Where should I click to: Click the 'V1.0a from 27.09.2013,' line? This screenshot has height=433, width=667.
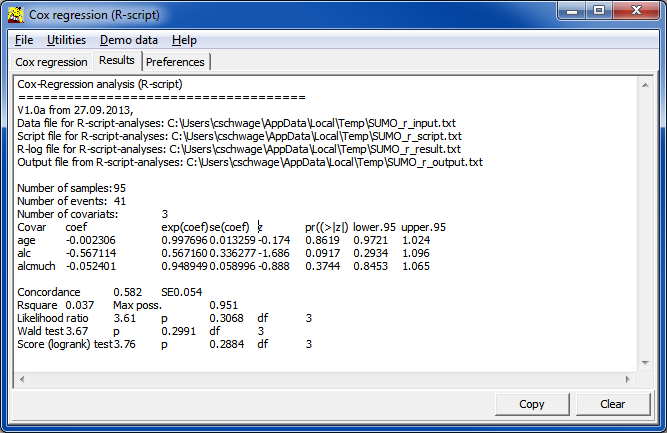75,110
